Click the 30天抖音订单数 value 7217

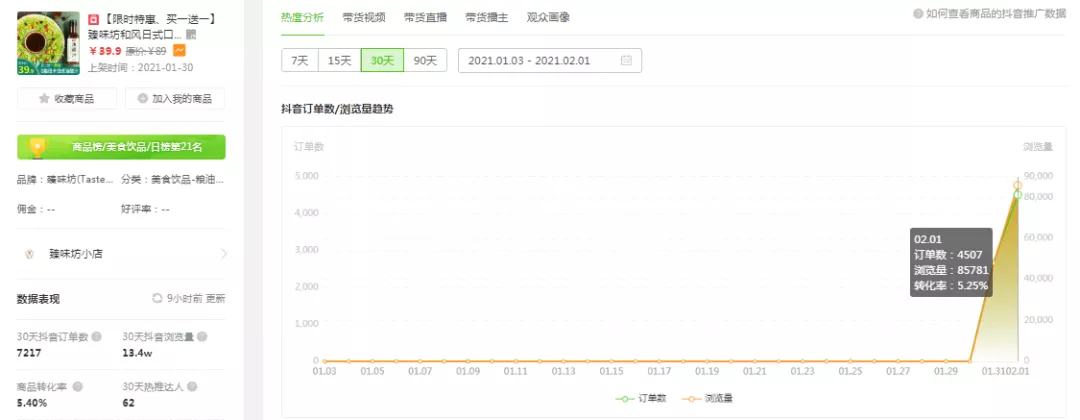pyautogui.click(x=30, y=353)
